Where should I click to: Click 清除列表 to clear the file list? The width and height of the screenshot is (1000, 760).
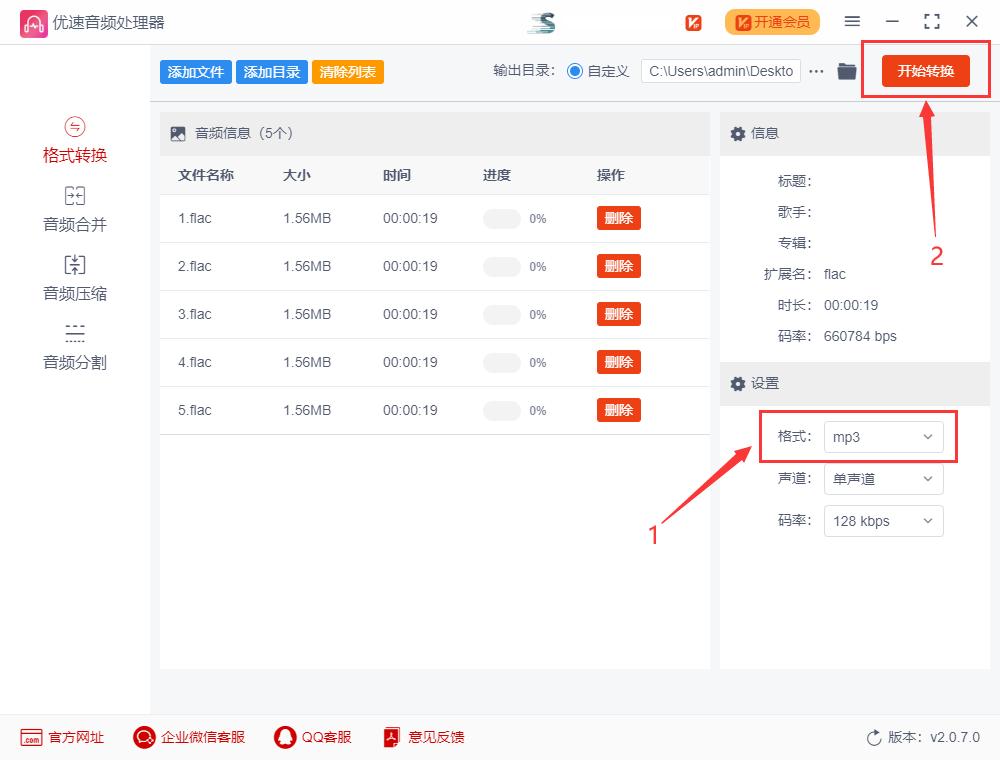(347, 71)
